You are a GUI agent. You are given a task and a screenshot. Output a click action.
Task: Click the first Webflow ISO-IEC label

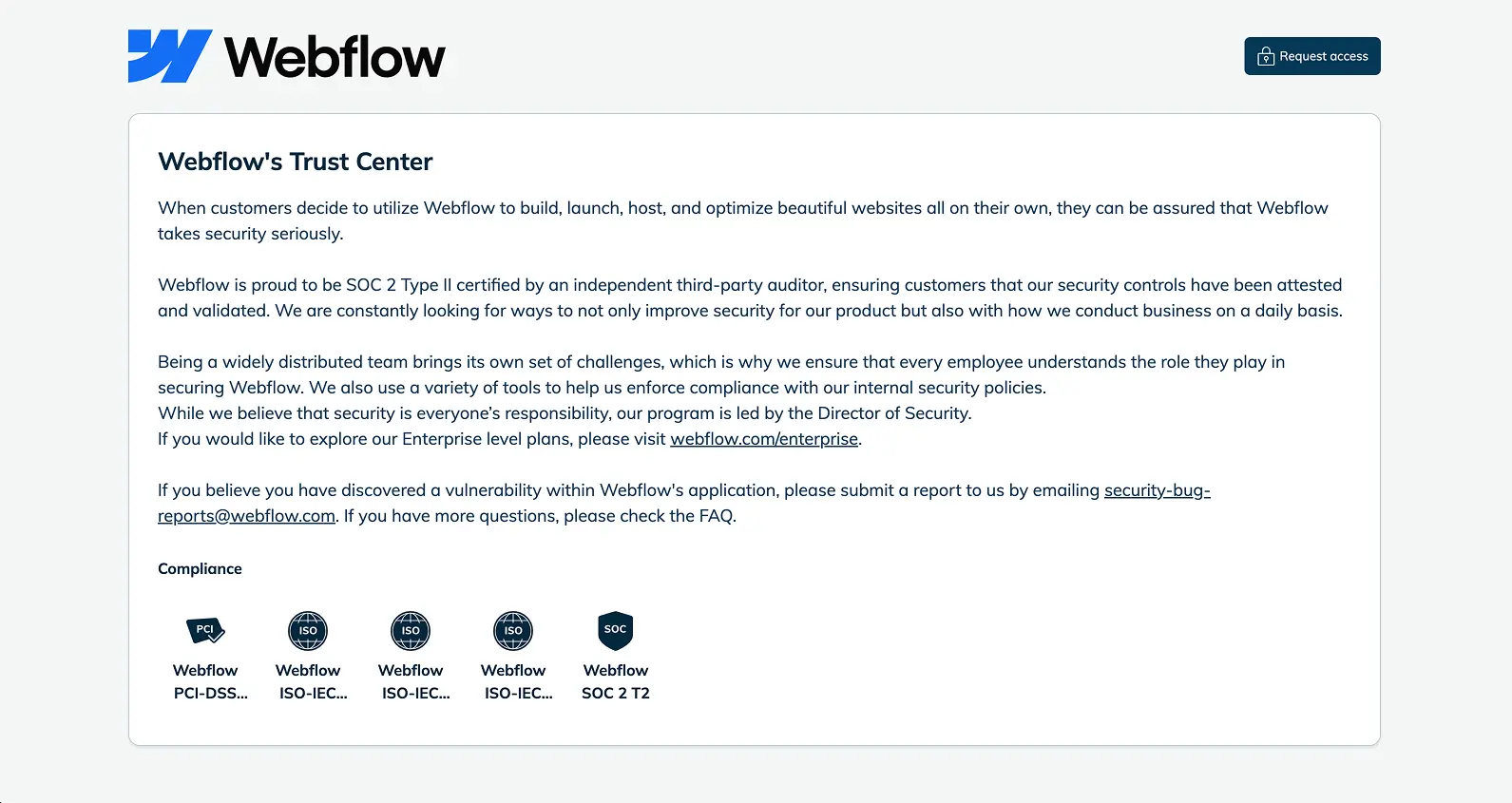313,681
